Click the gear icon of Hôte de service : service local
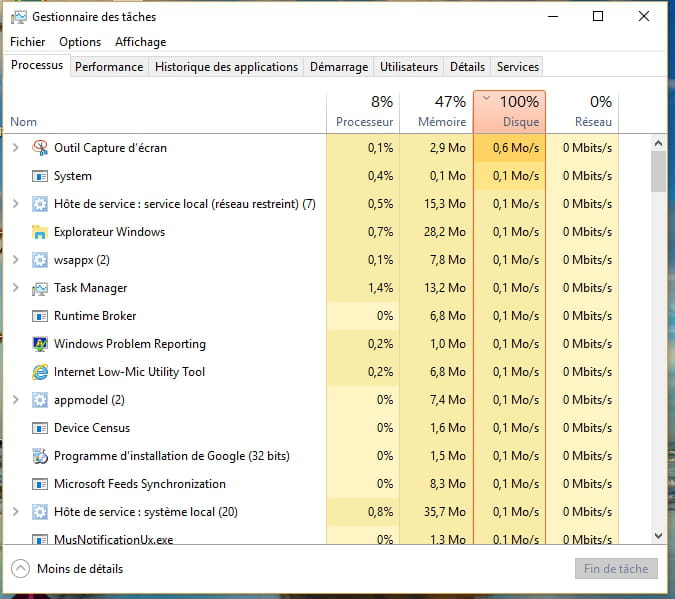This screenshot has width=675, height=599. (x=40, y=204)
